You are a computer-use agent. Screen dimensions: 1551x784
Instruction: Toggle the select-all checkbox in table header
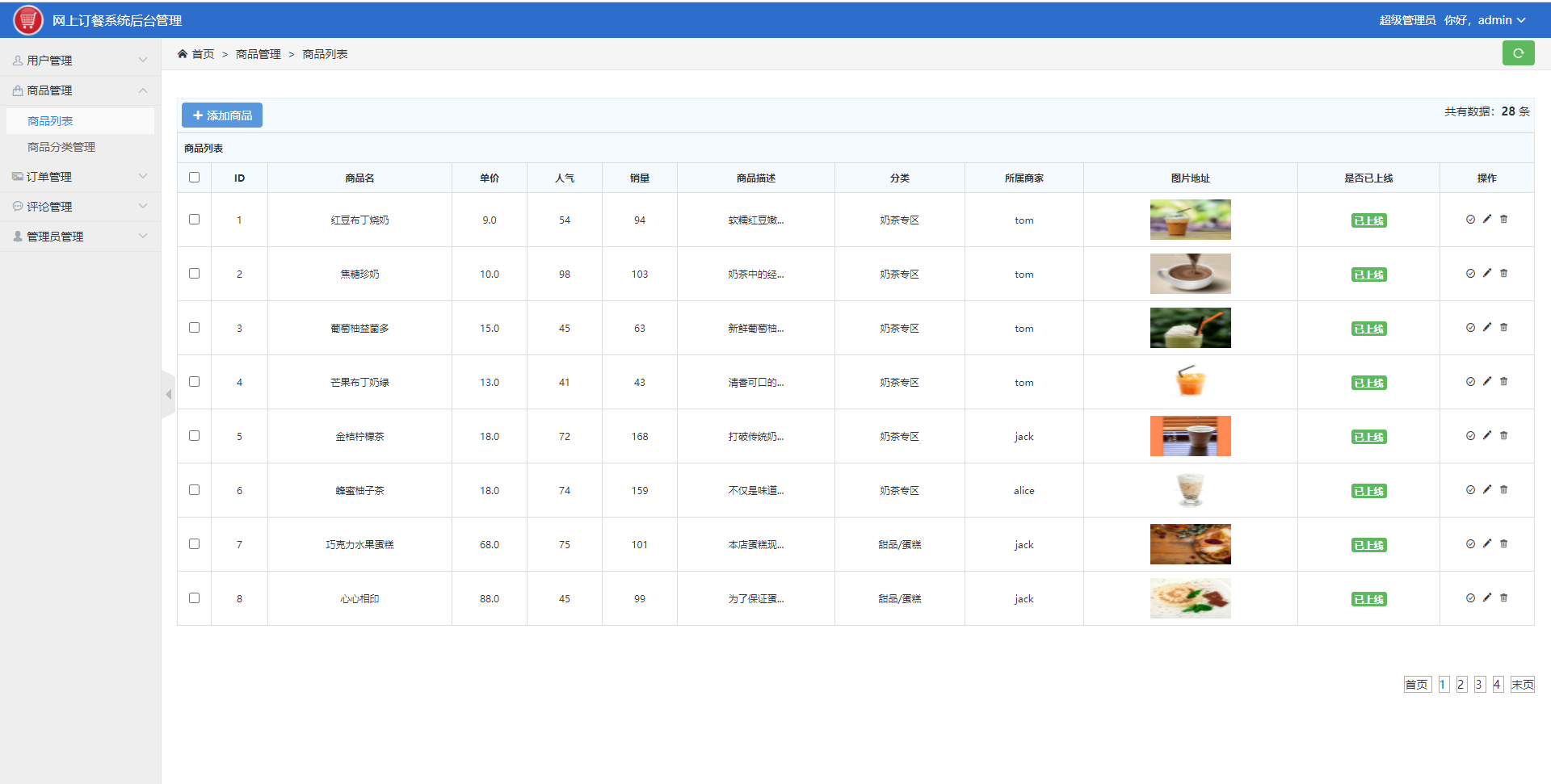click(x=194, y=178)
